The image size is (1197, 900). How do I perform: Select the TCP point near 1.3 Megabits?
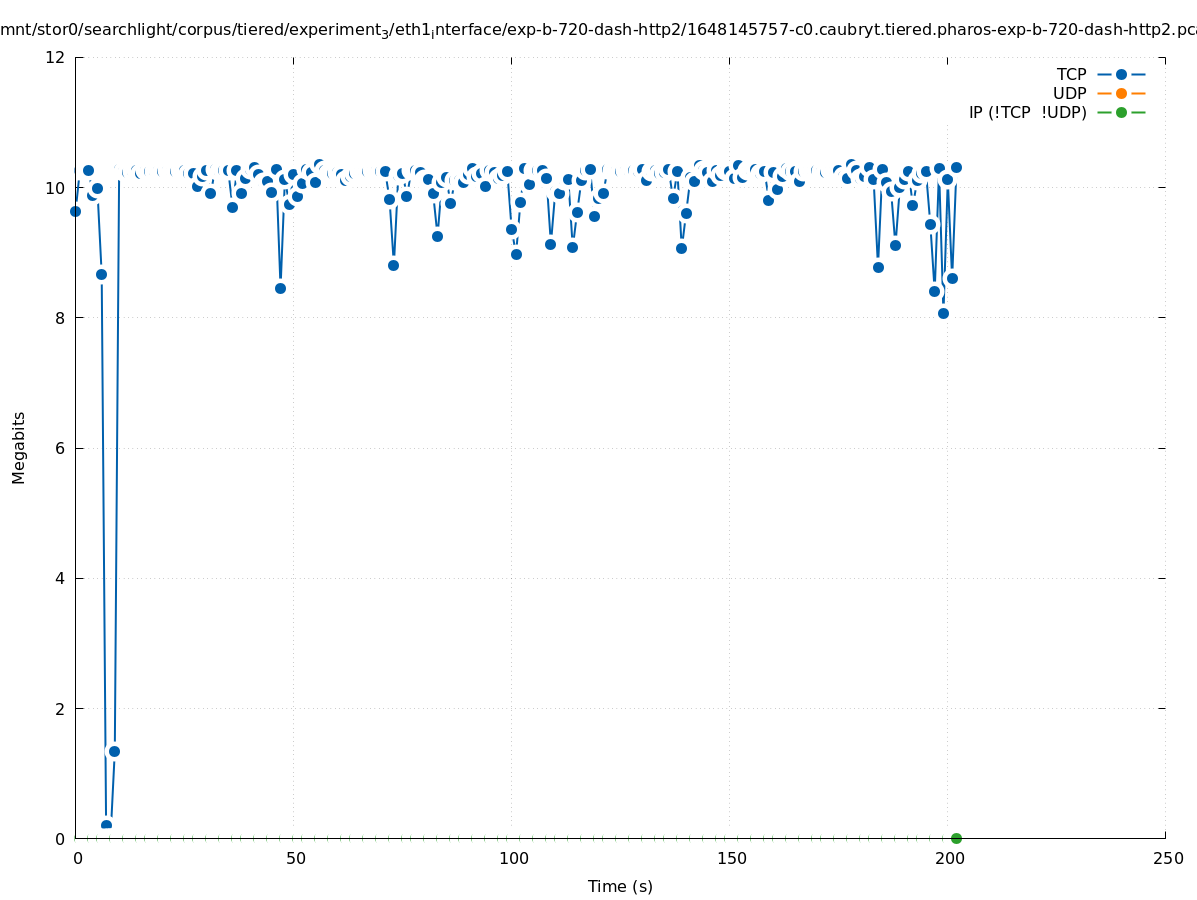click(x=114, y=751)
